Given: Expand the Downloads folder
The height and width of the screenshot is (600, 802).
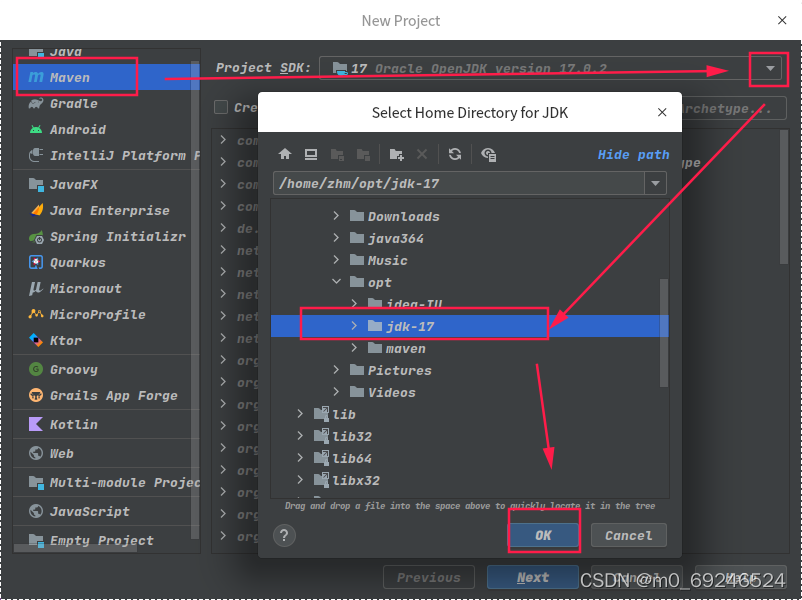Looking at the screenshot, I should coord(336,216).
